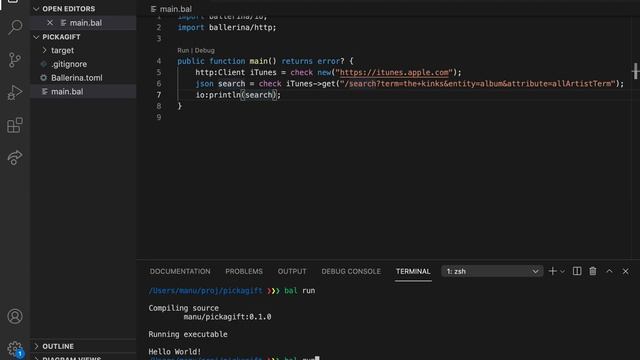Split the terminal panel
640x360 pixels.
point(577,271)
